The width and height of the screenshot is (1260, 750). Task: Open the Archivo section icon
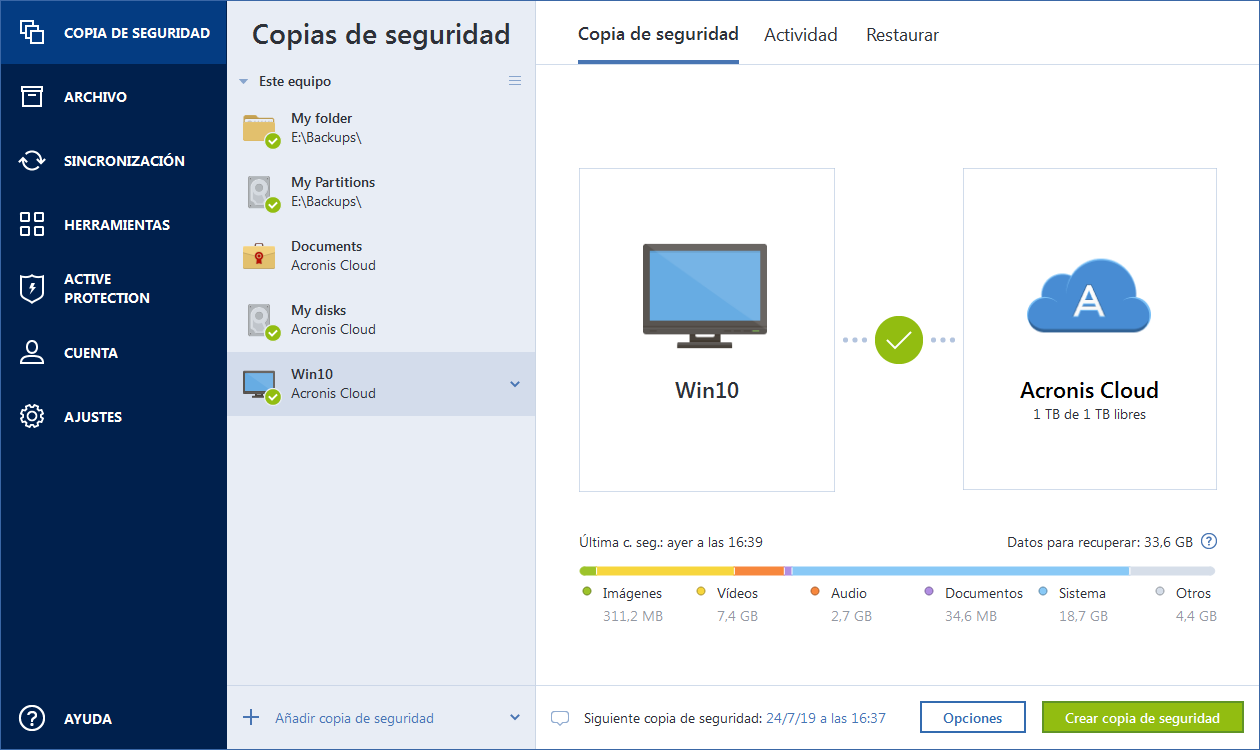[x=32, y=97]
